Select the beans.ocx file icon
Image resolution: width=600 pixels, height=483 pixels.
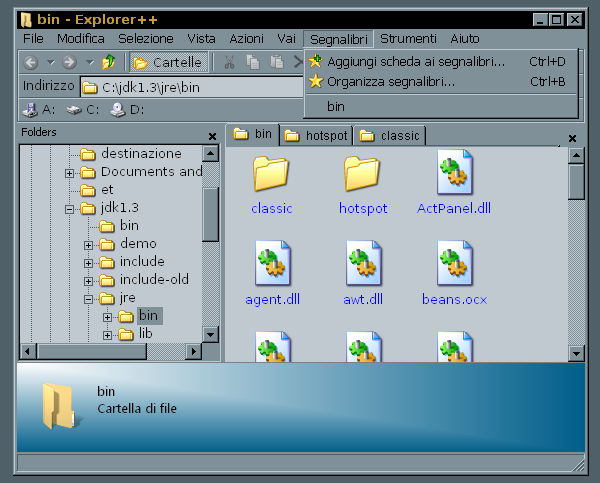pyautogui.click(x=455, y=263)
